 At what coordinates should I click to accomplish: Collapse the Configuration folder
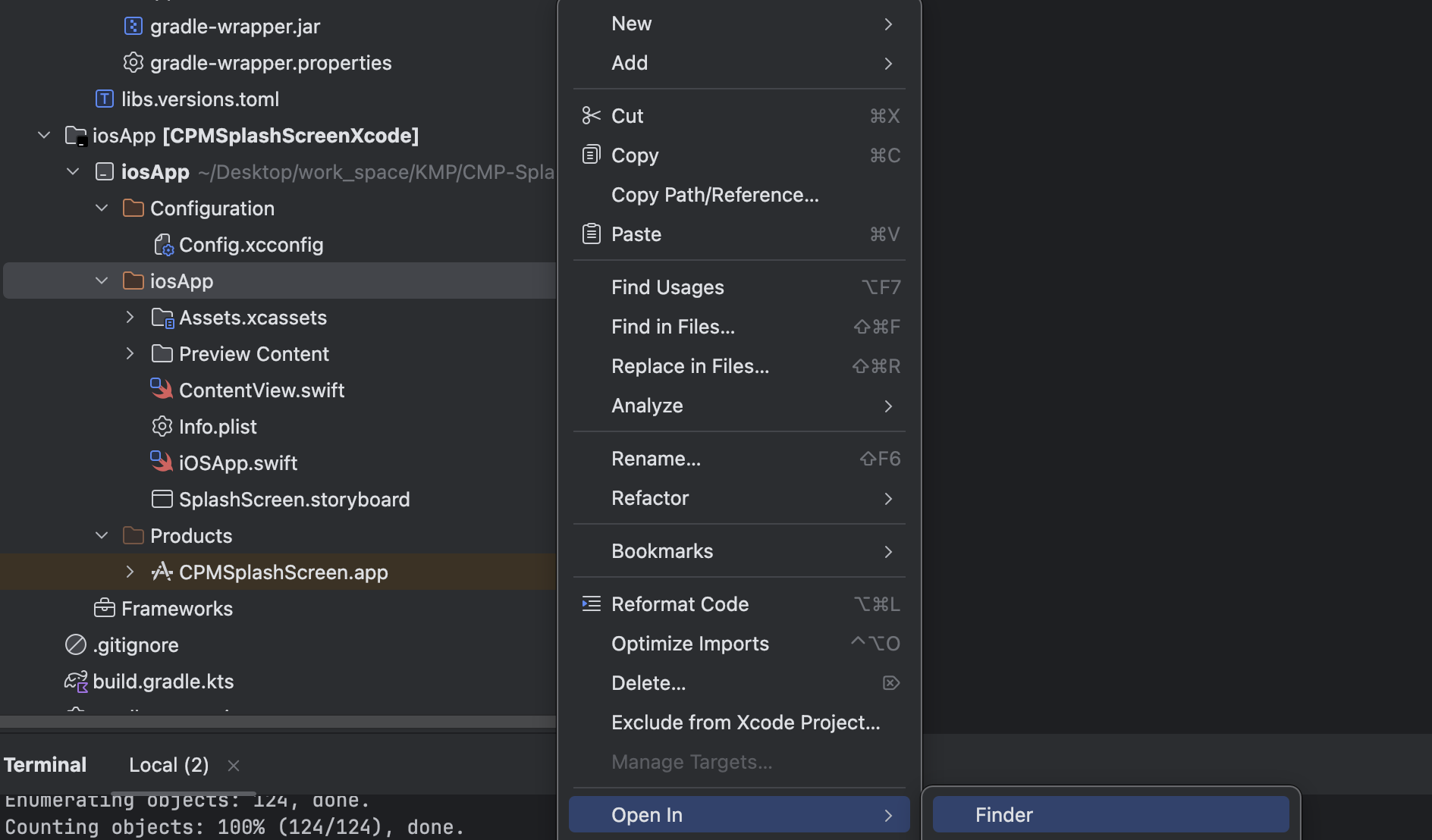point(102,208)
